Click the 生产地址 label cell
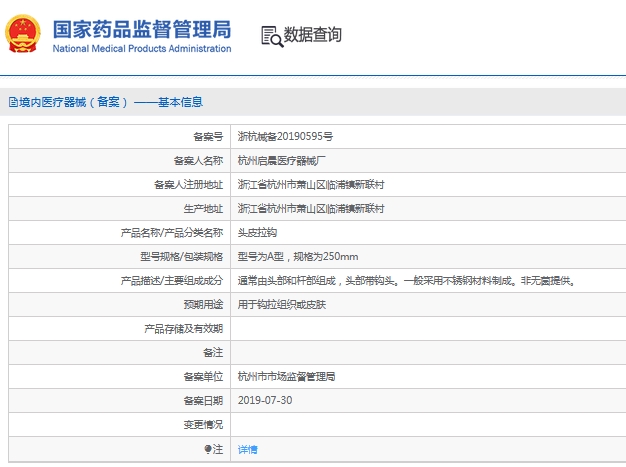 tap(119, 208)
